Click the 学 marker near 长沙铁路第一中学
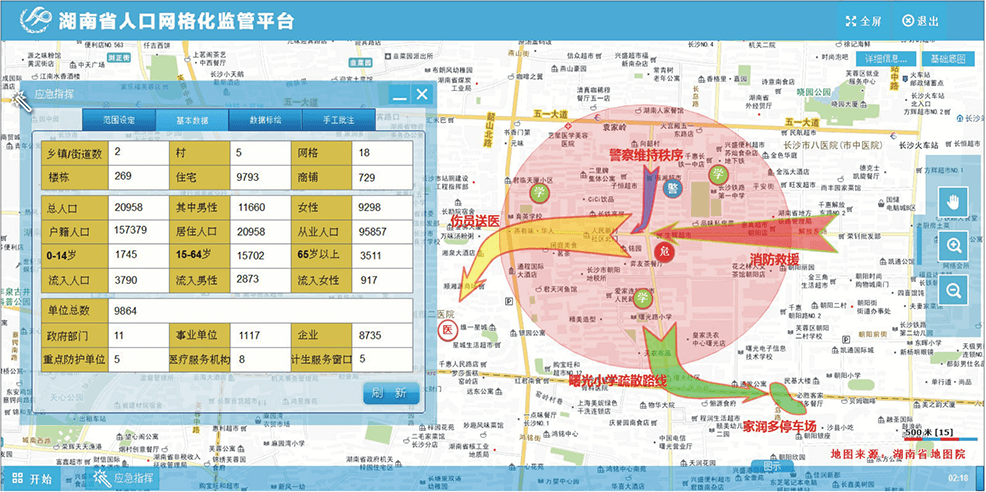 point(718,175)
